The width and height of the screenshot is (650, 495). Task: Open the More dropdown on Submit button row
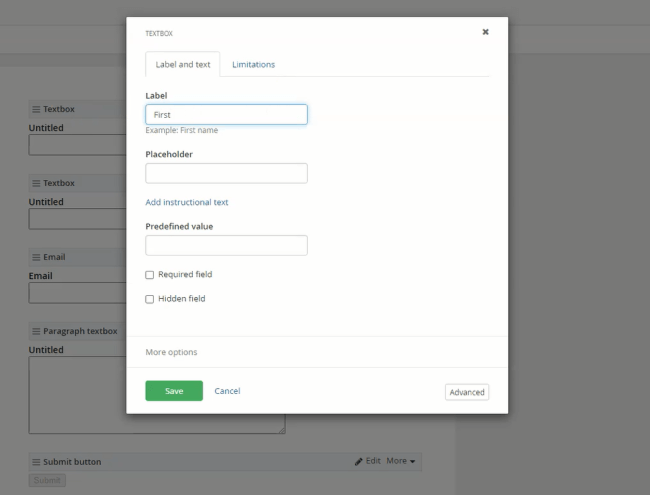point(400,461)
